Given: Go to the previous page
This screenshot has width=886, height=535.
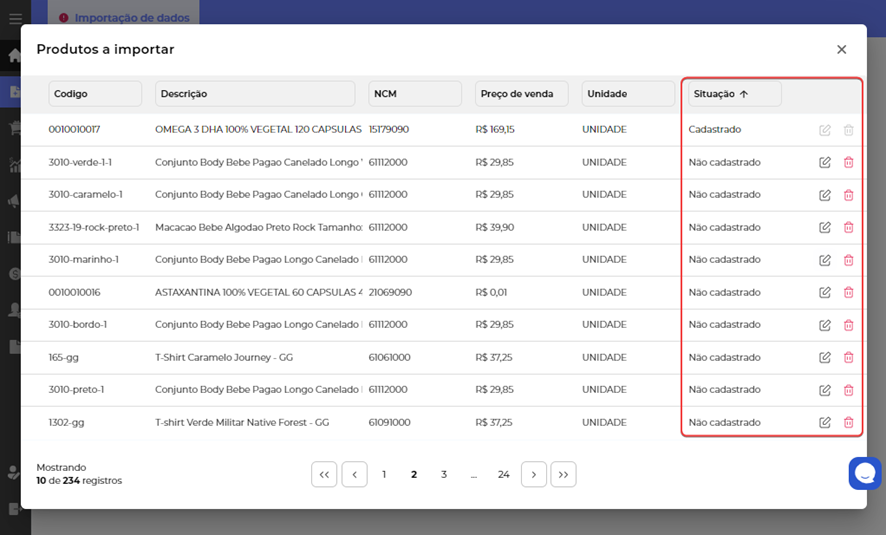Looking at the screenshot, I should (354, 474).
